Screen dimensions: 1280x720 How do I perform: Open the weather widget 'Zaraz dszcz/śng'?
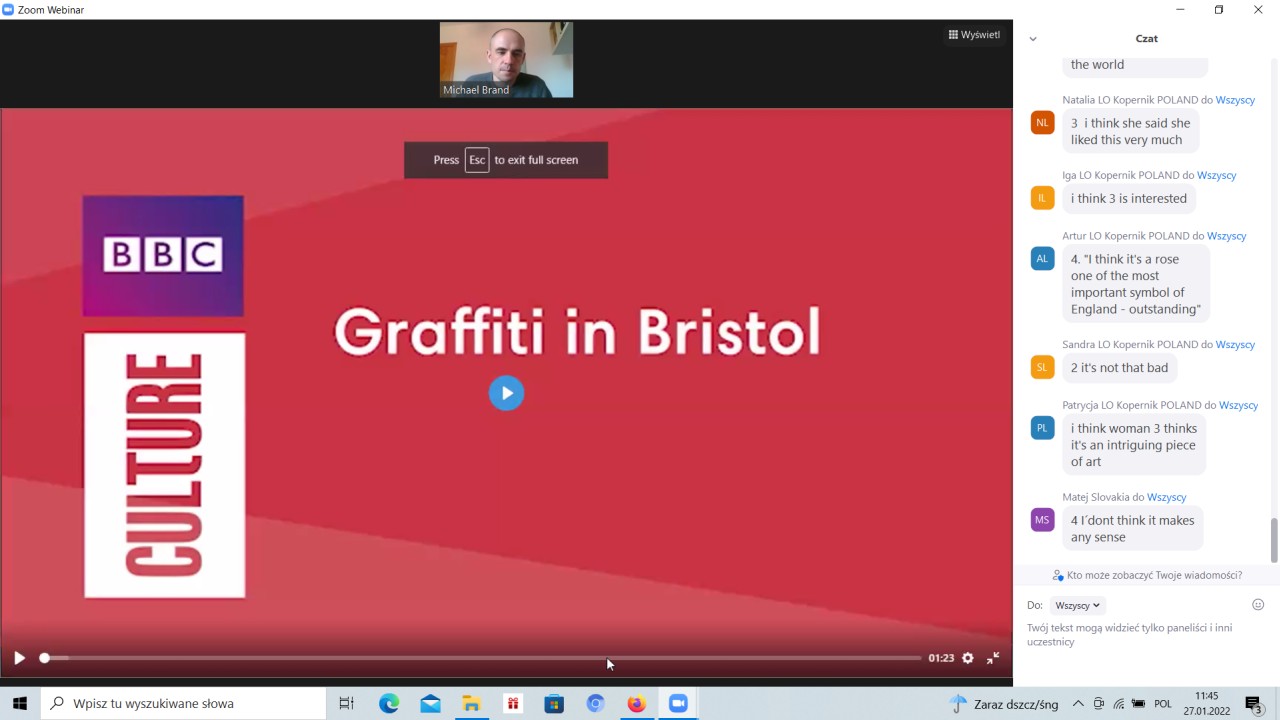click(1004, 704)
